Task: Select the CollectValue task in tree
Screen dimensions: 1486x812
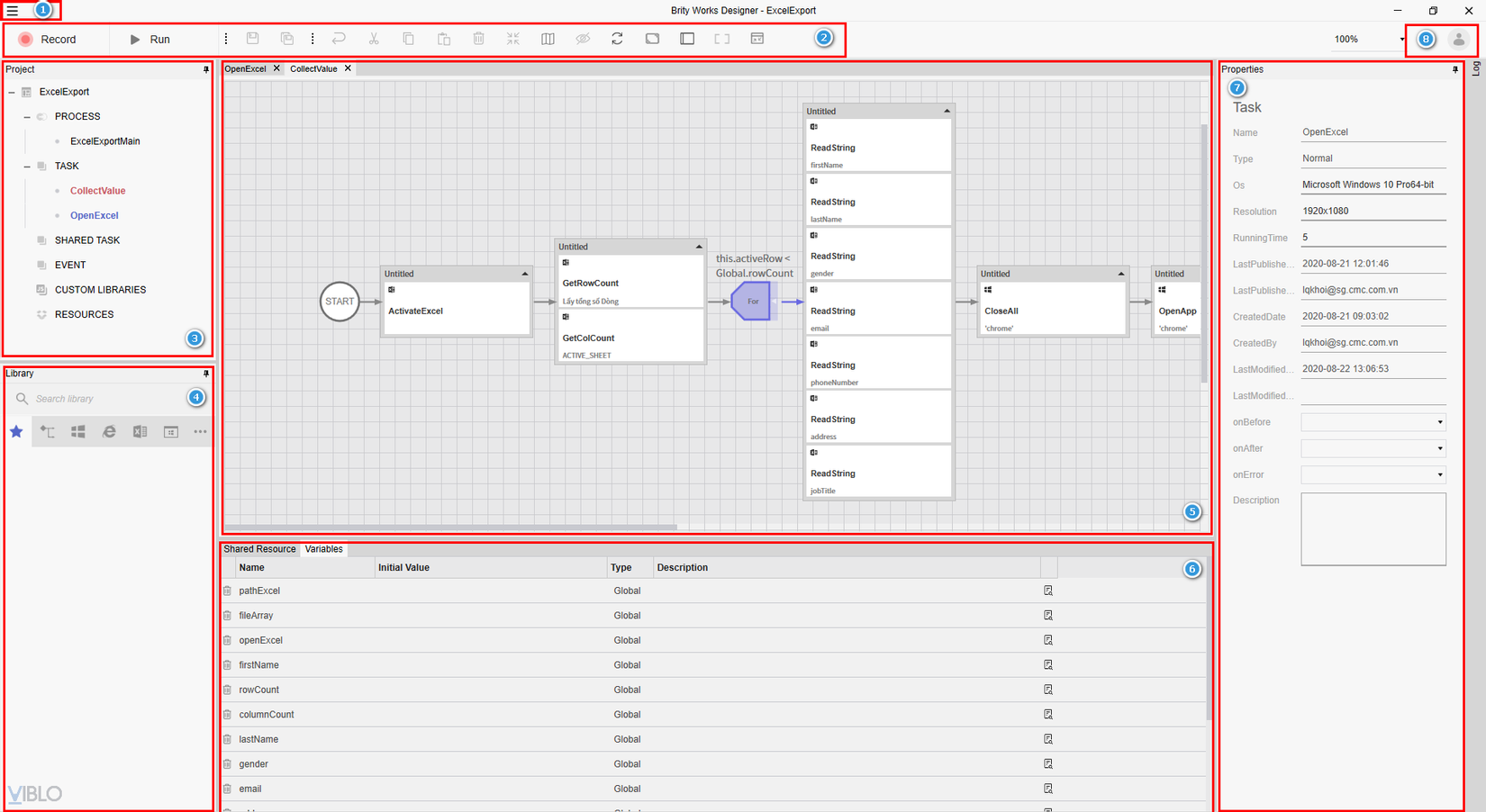Action: click(x=97, y=191)
